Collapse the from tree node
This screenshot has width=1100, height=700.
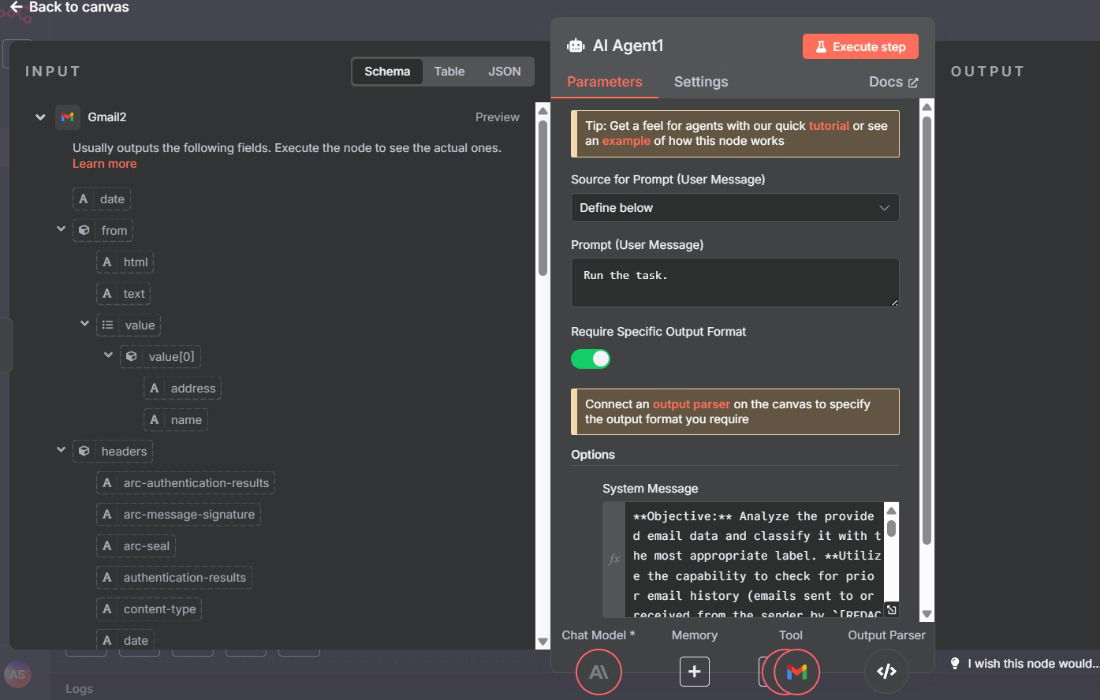pos(62,230)
